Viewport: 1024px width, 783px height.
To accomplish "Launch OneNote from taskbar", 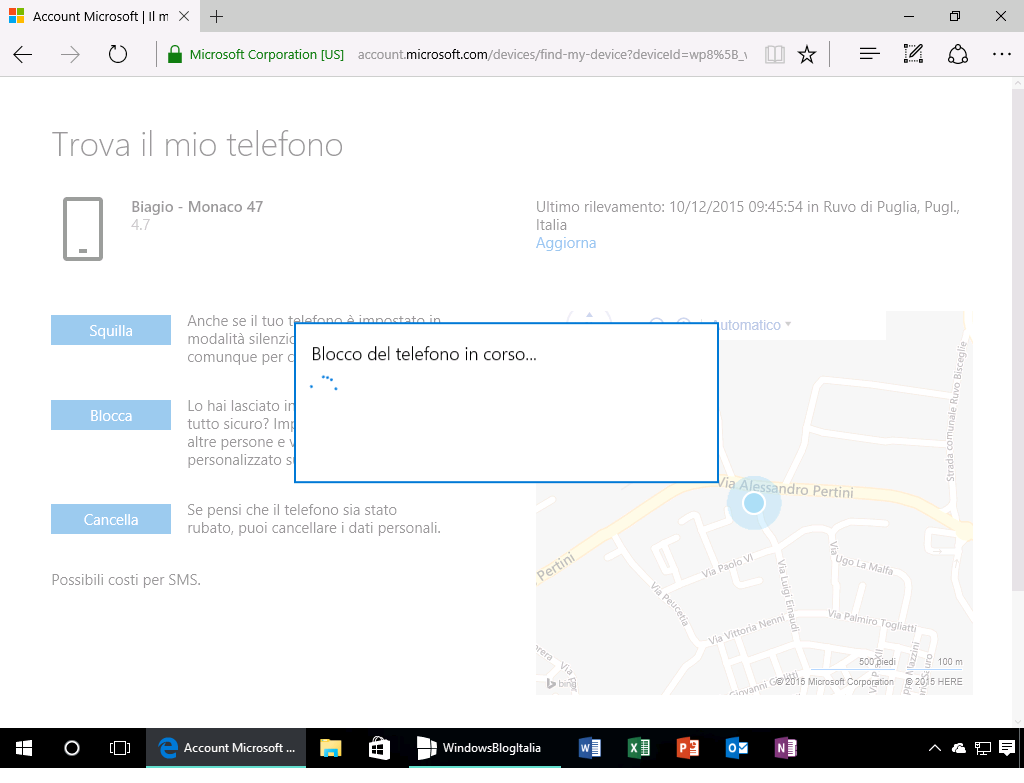I will [x=786, y=748].
